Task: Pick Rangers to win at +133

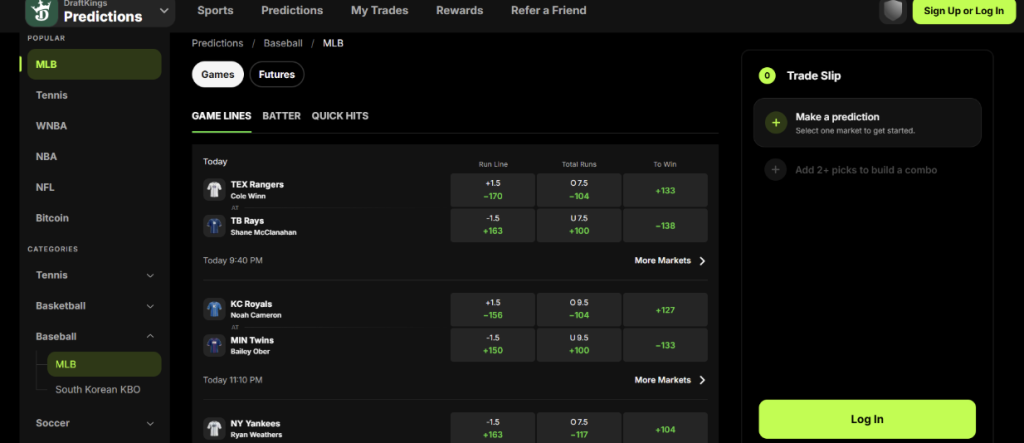Action: point(665,190)
